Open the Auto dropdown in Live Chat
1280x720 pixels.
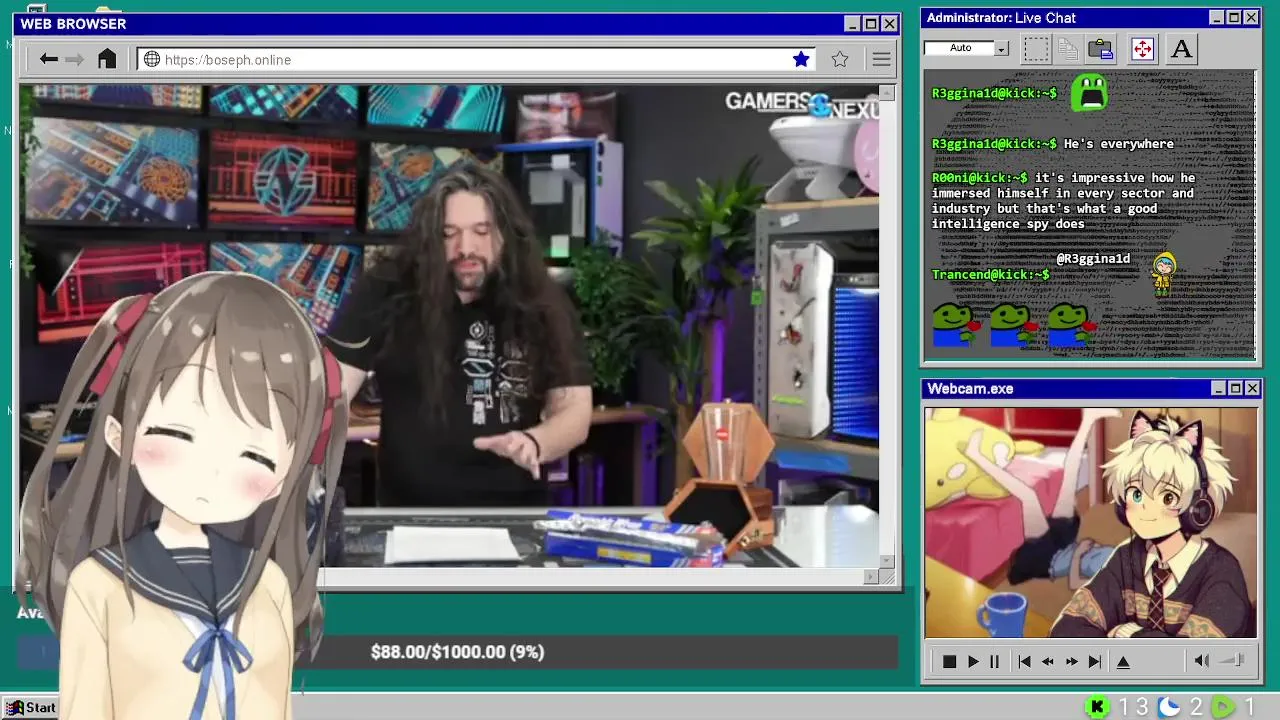pyautogui.click(x=1001, y=48)
